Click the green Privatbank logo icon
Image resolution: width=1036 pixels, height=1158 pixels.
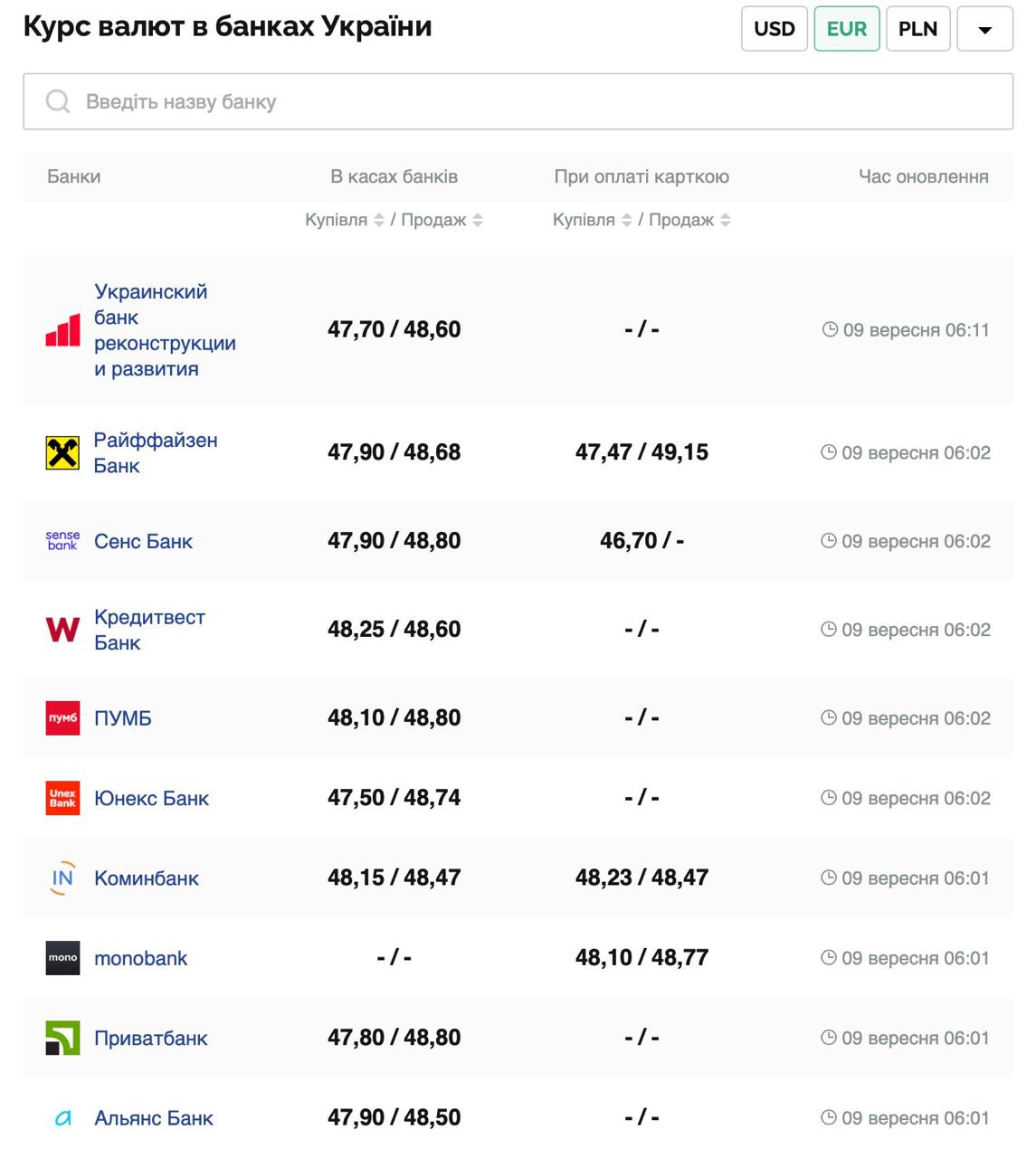tap(62, 1038)
